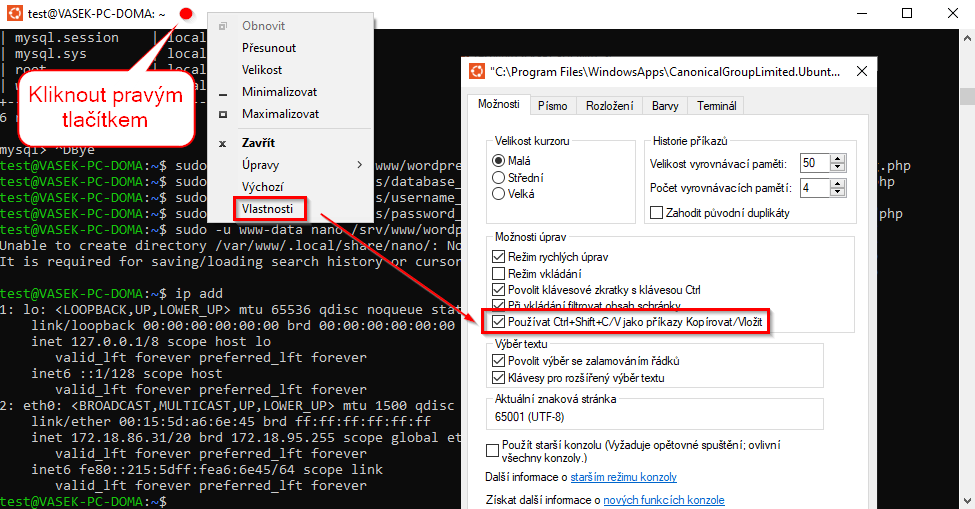Click the 'ip add' command text
Viewport: 975px width, 509px height.
pyautogui.click(x=198, y=293)
